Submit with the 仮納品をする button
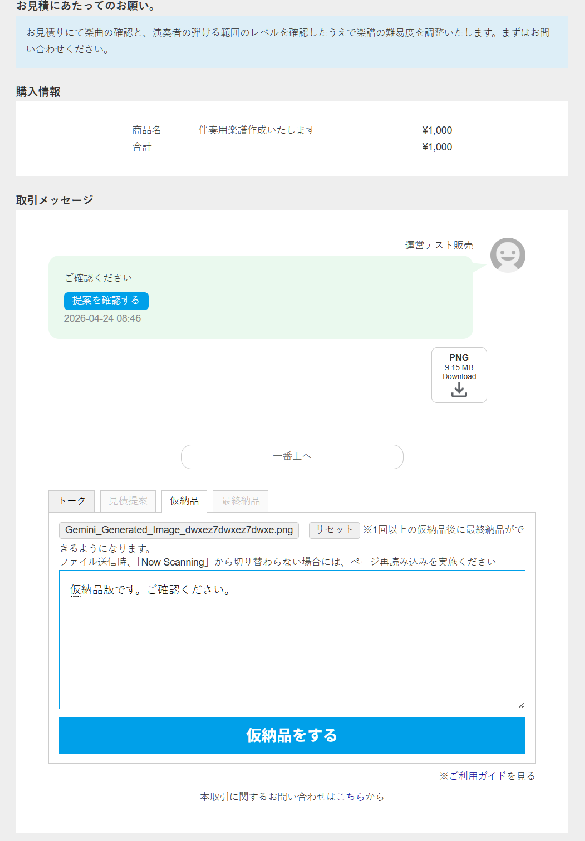Screen dimensions: 585x841 [x=292, y=735]
